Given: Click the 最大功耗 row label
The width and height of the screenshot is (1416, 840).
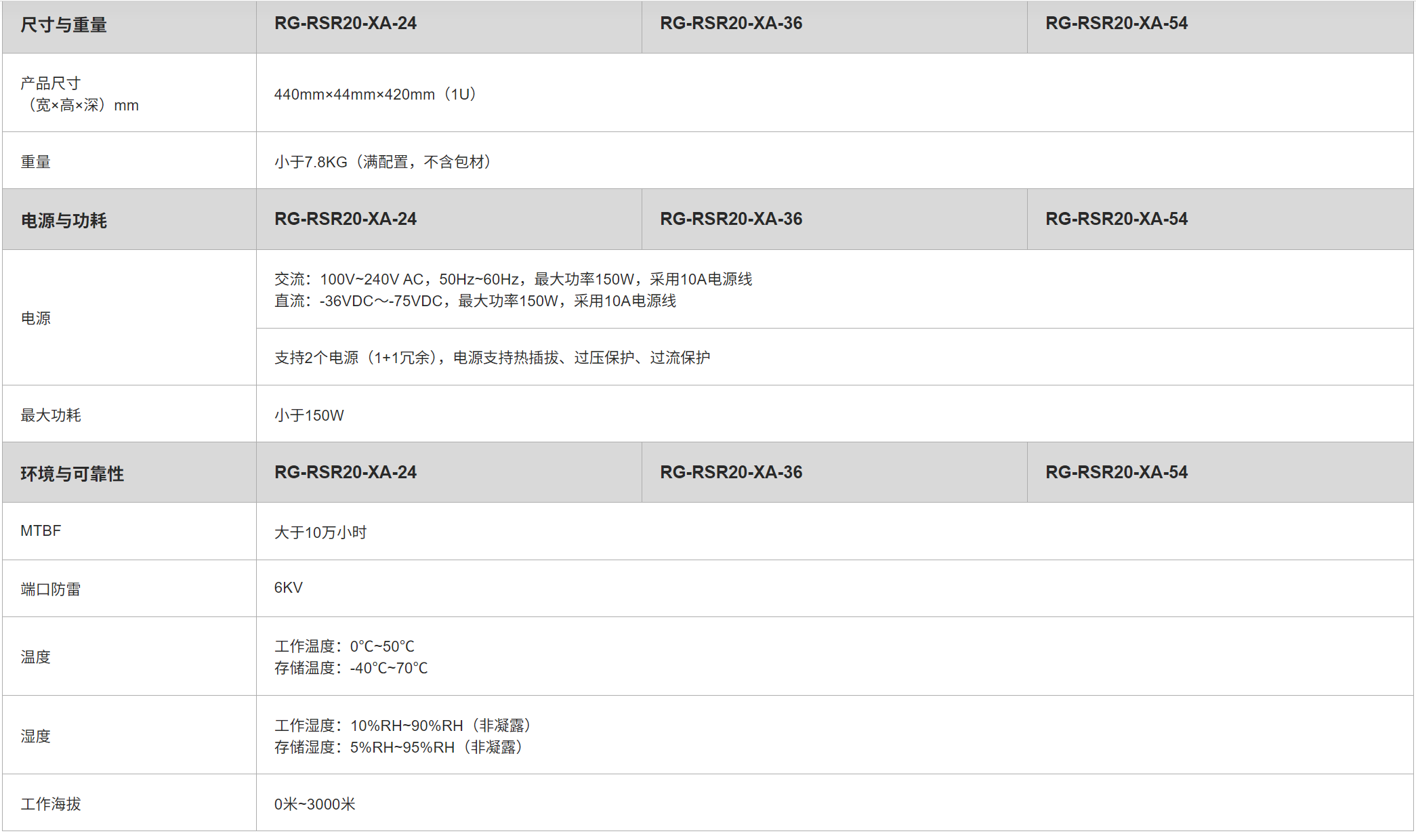Looking at the screenshot, I should pyautogui.click(x=51, y=416).
